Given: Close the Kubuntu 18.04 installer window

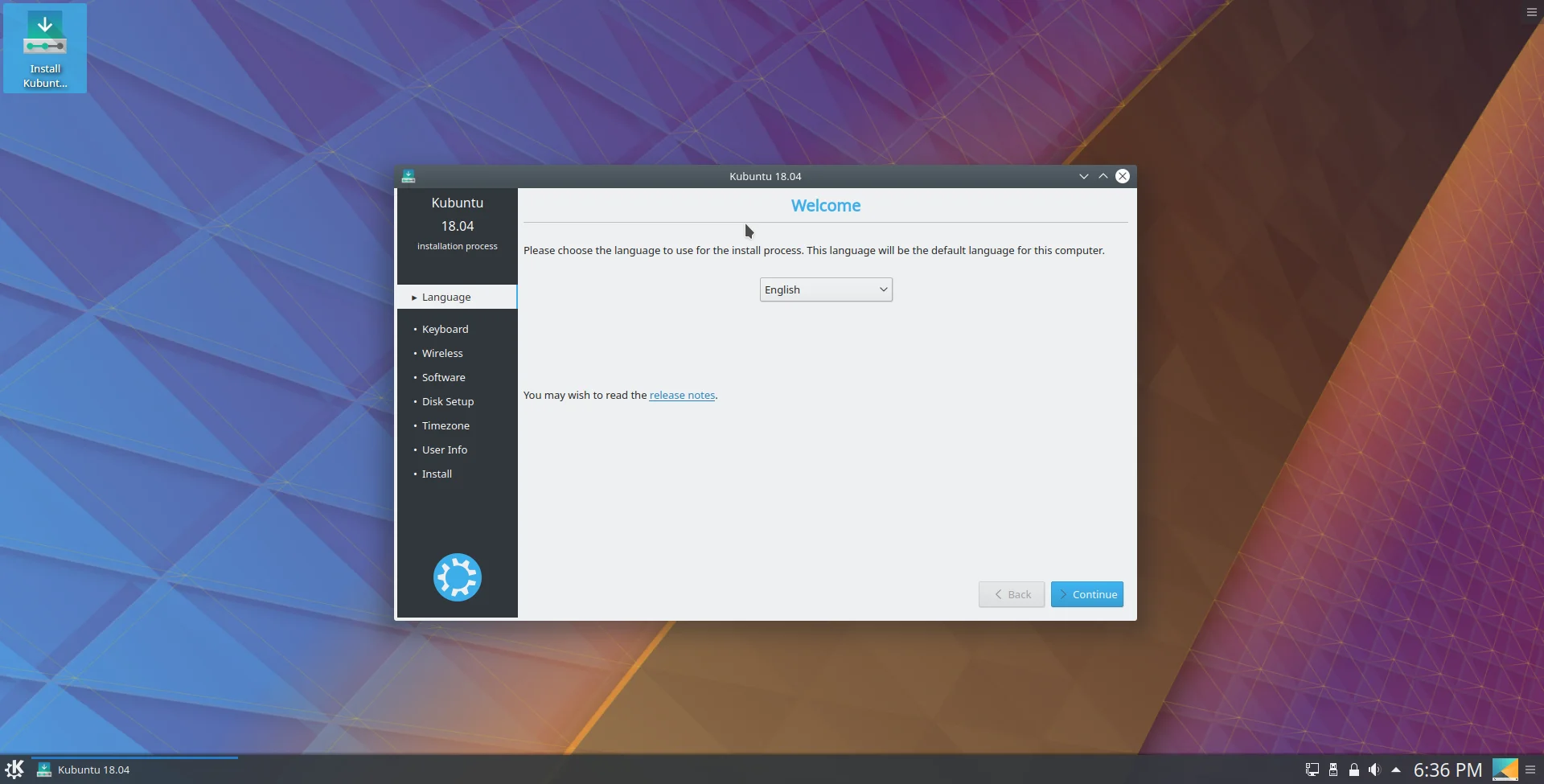Looking at the screenshot, I should 1123,176.
